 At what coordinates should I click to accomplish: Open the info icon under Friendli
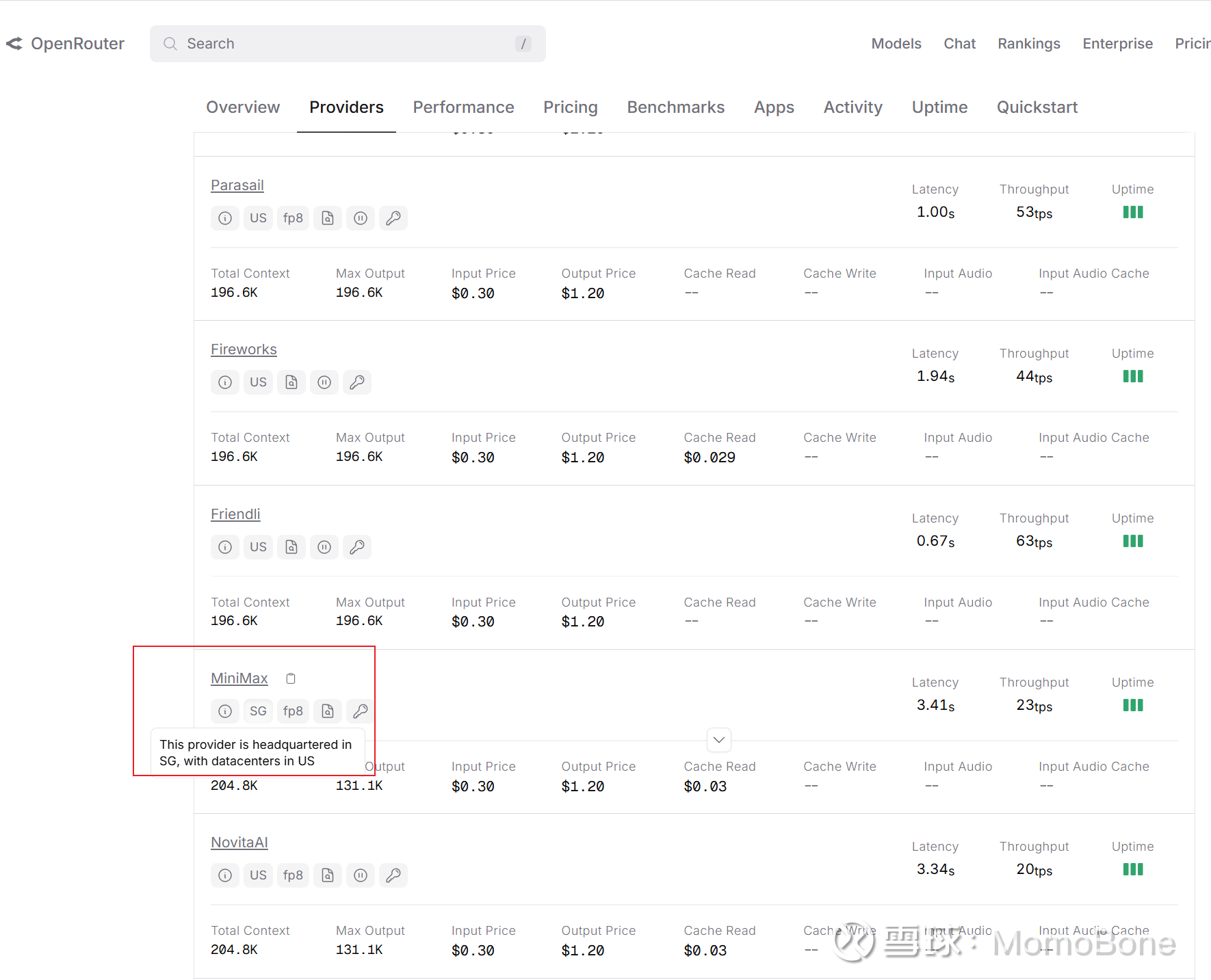pos(225,547)
